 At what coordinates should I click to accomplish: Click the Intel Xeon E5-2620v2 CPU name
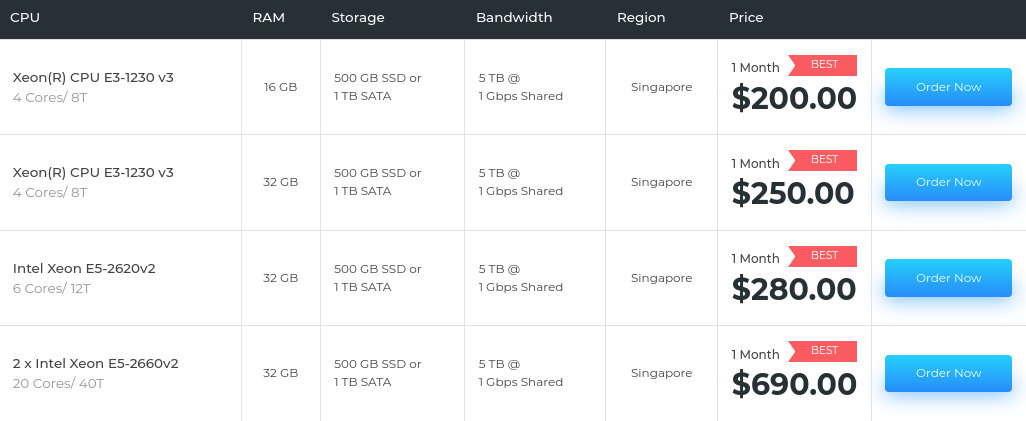(x=84, y=268)
